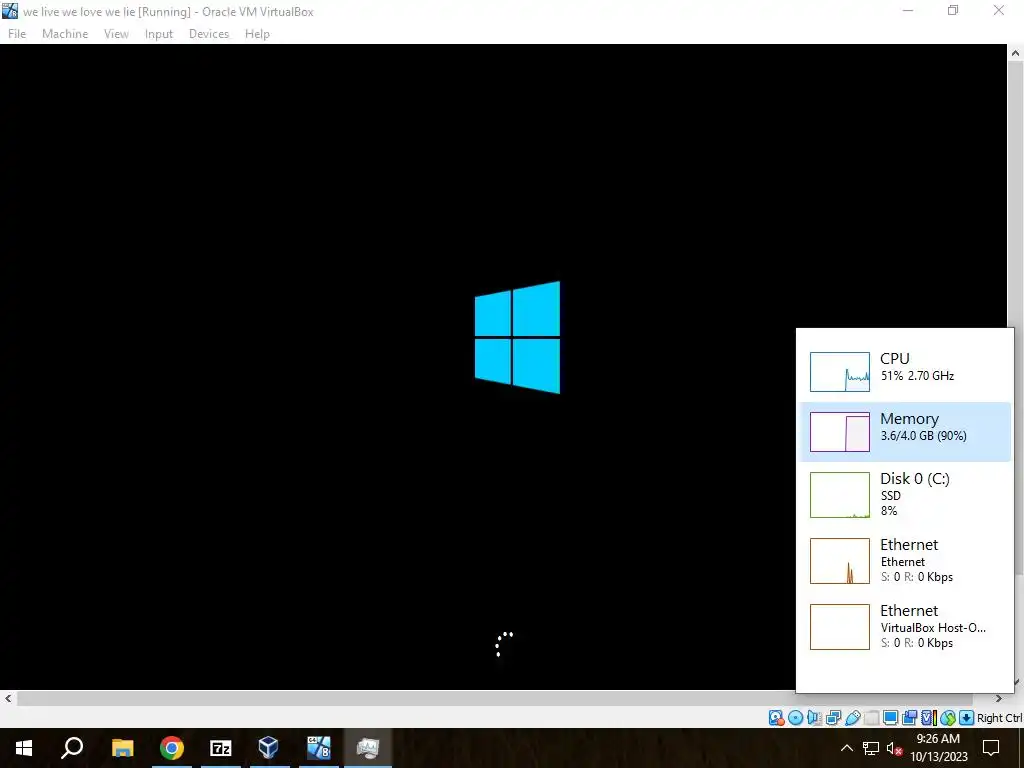
Task: Open VirtualBox Manager from the taskbar
Action: click(269, 748)
